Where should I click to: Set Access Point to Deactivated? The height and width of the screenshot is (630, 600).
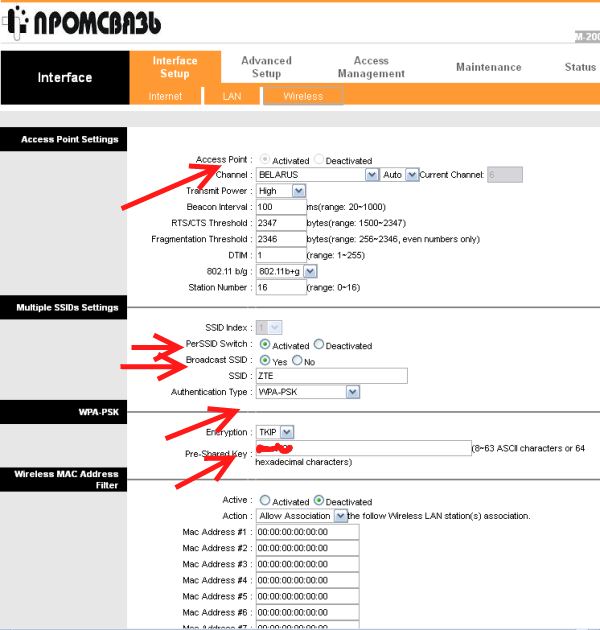pos(318,159)
